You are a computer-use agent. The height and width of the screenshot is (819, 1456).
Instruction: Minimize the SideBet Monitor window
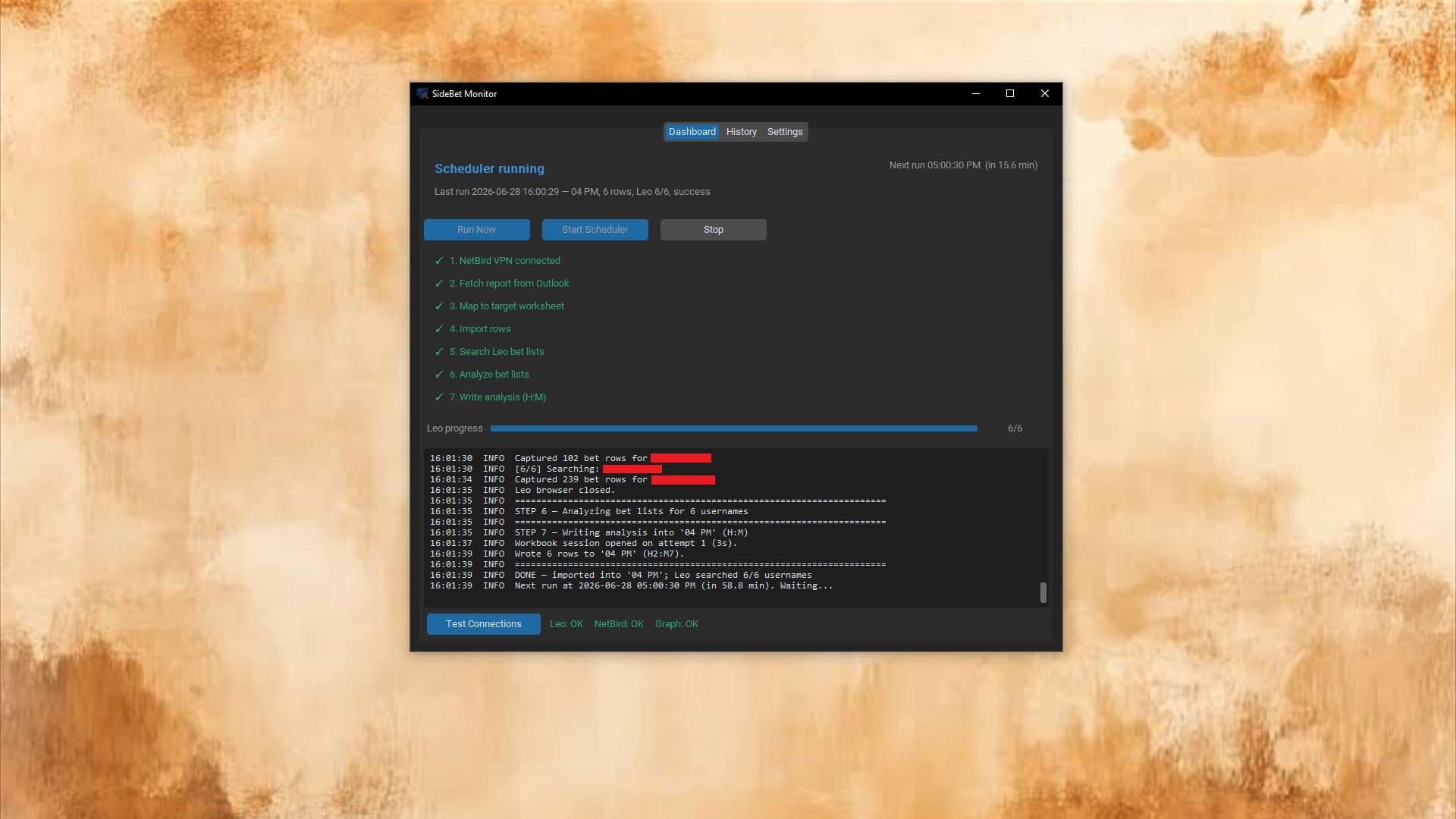click(976, 93)
